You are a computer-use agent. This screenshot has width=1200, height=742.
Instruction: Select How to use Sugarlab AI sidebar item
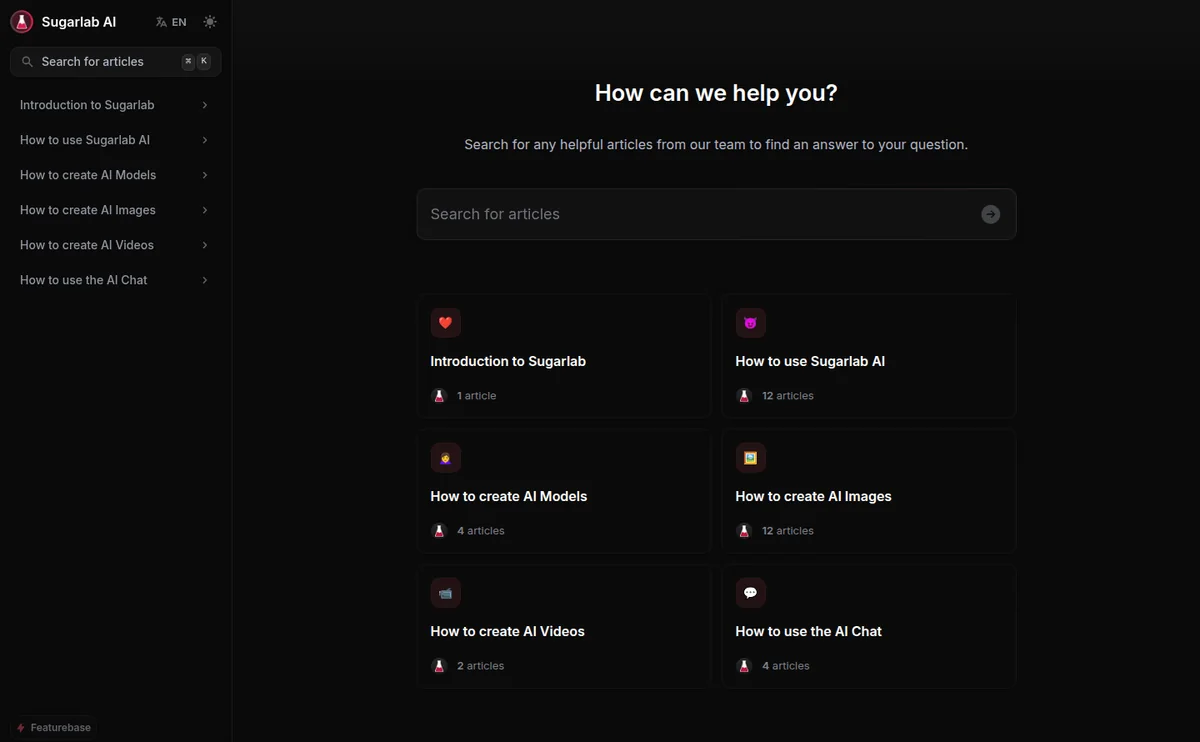coord(116,140)
